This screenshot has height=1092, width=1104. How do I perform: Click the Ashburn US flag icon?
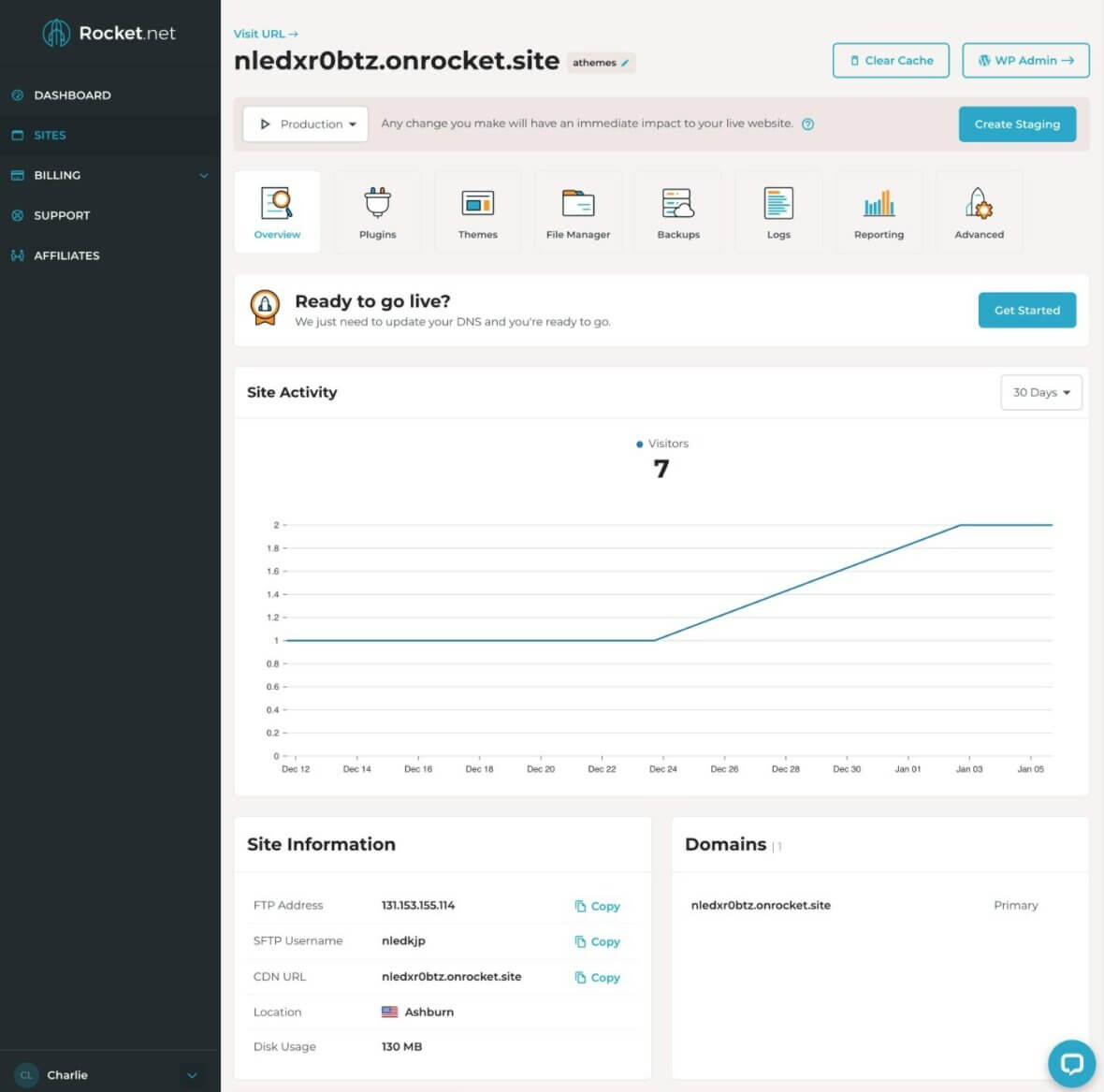[x=389, y=1012]
